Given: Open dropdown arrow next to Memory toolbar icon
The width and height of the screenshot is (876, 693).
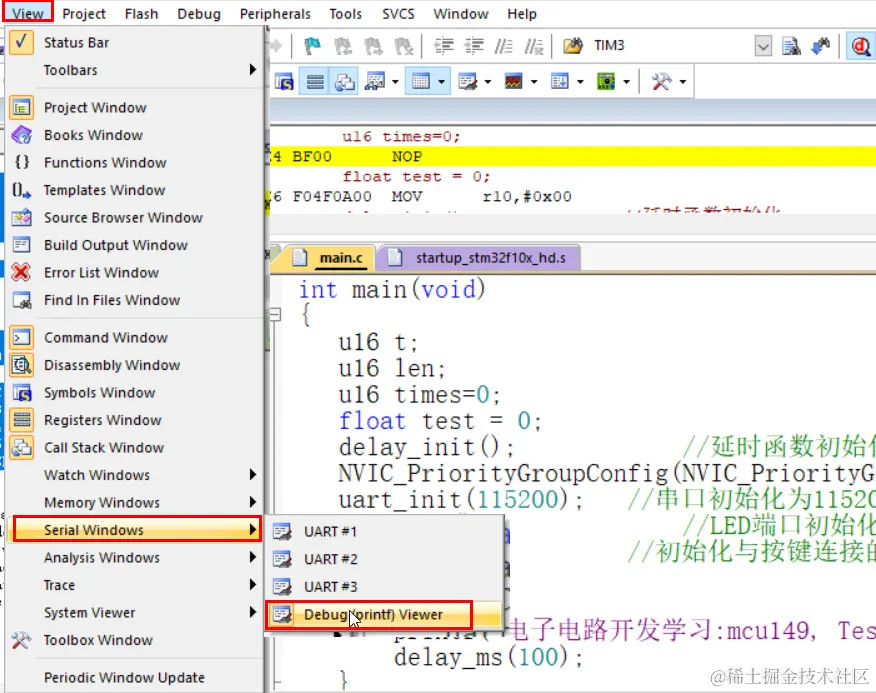Looking at the screenshot, I should pyautogui.click(x=441, y=82).
